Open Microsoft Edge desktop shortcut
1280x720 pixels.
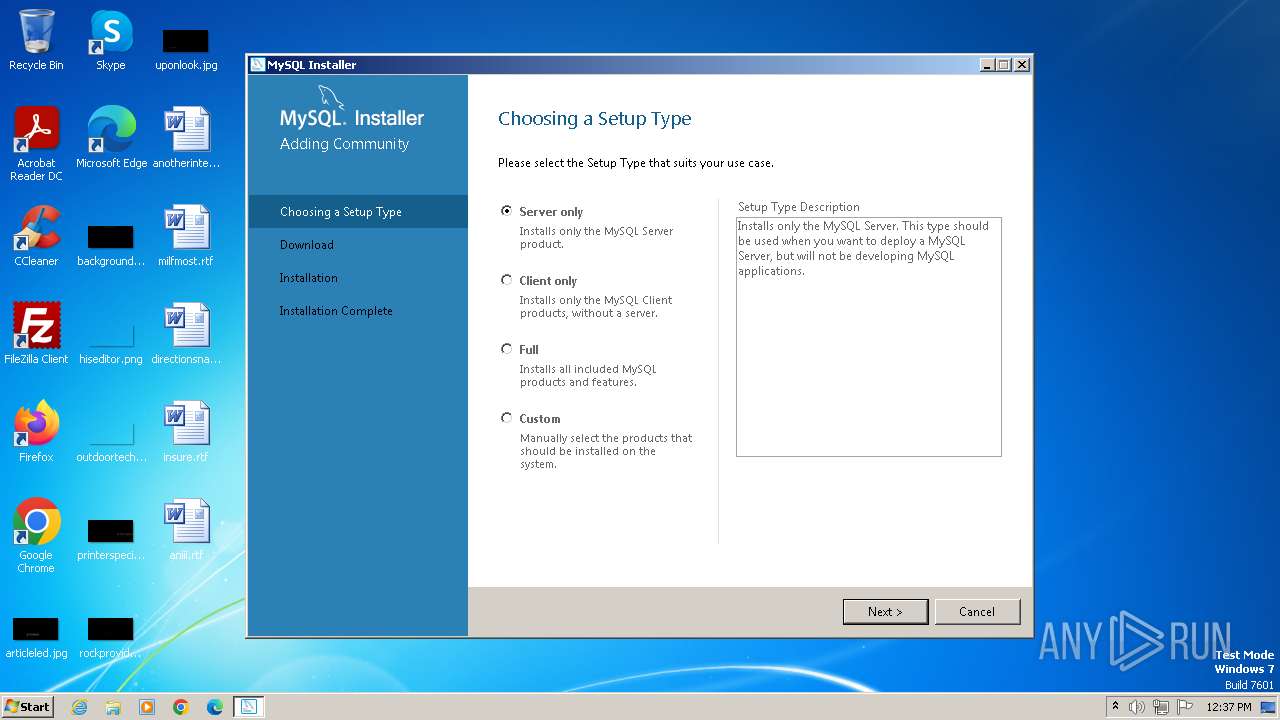[x=111, y=137]
